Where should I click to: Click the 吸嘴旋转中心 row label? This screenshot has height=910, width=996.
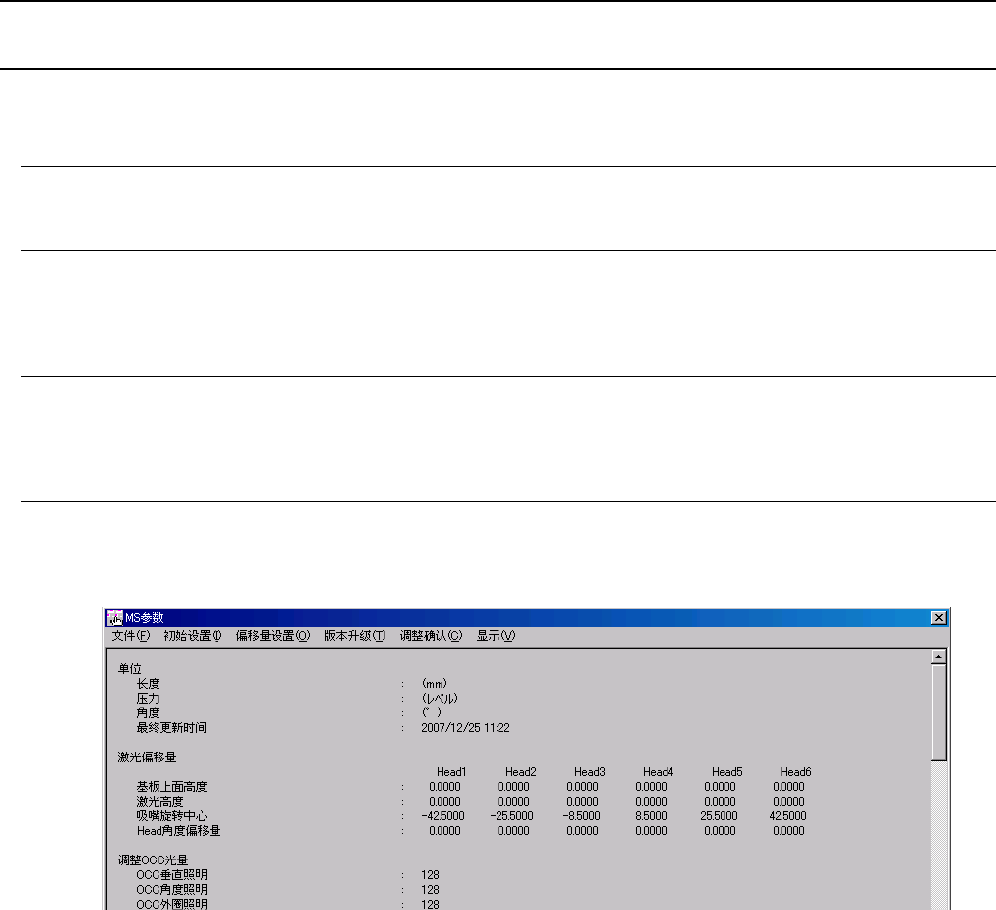pos(172,816)
